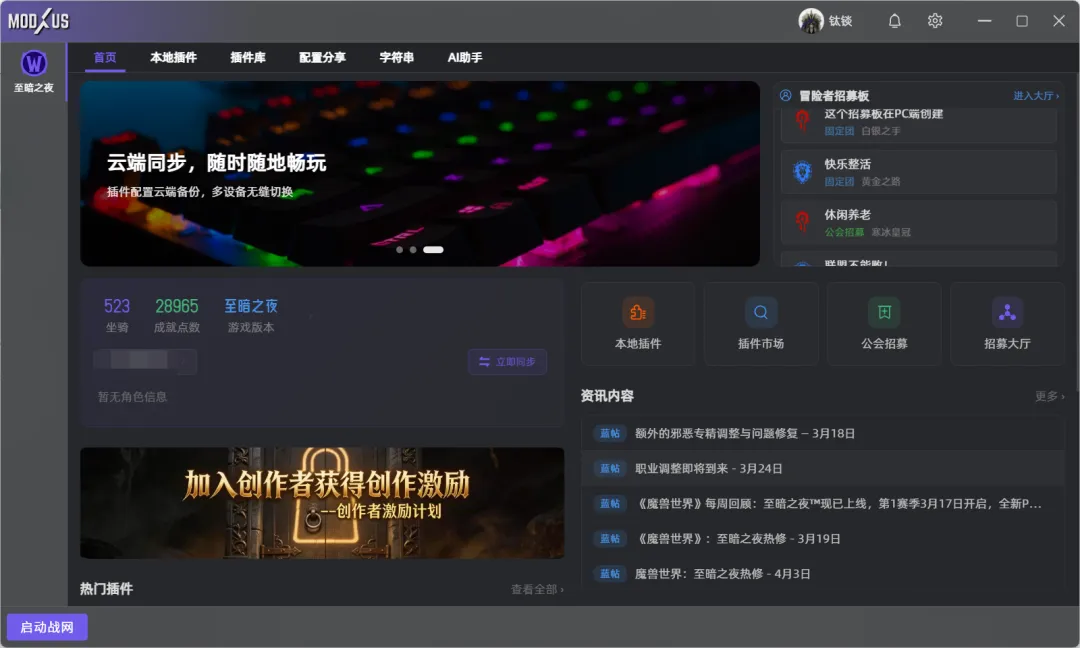Go to 字符串 tab
This screenshot has height=648, width=1080.
click(x=397, y=58)
